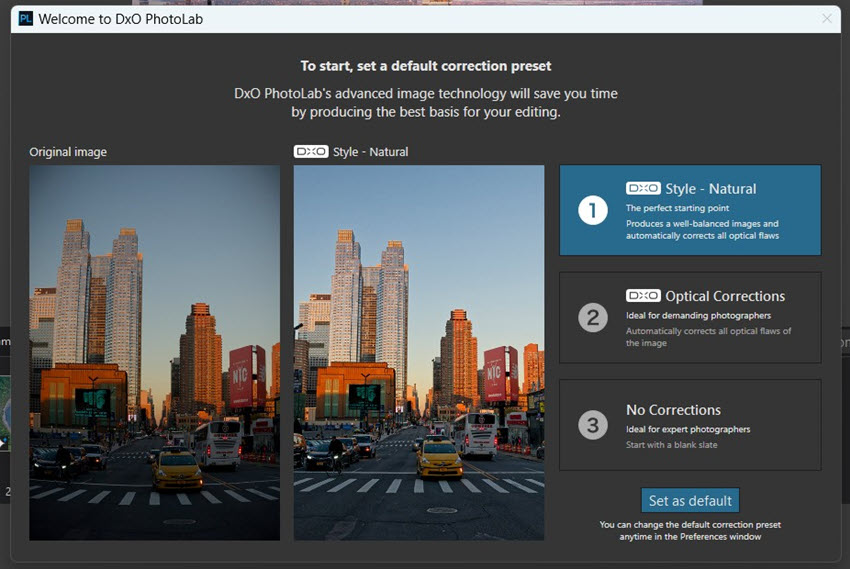Click the number 2 circle icon

593,318
